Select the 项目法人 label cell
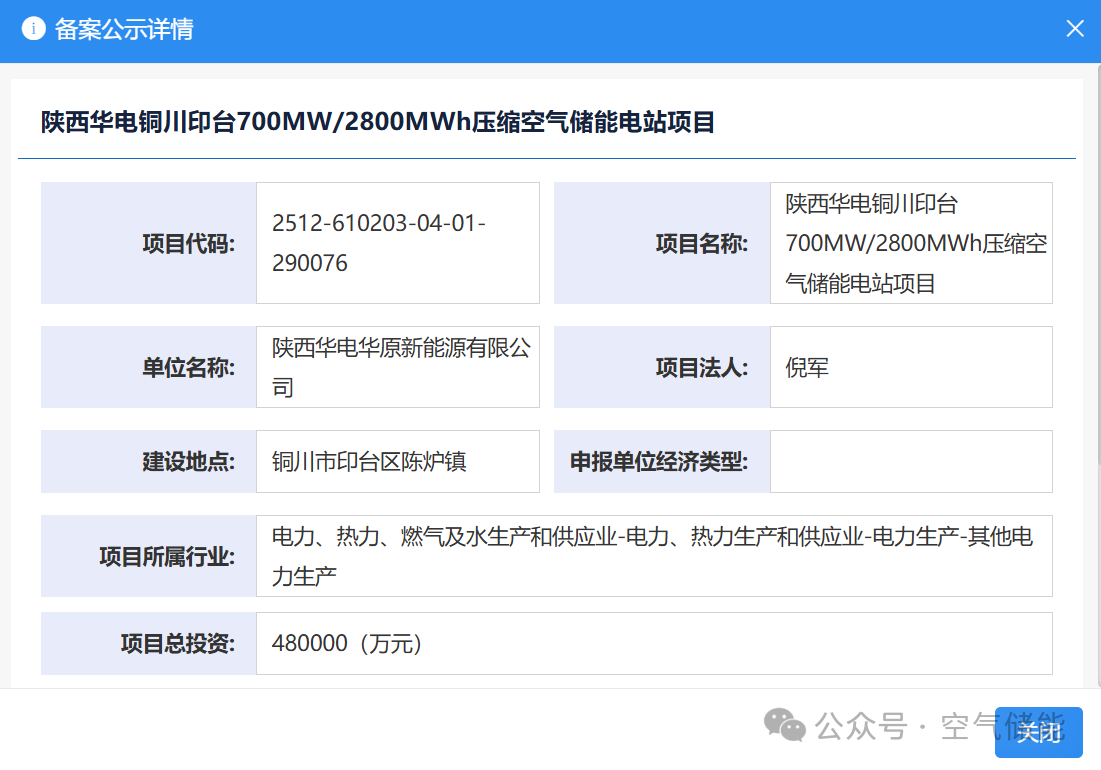Image resolution: width=1101 pixels, height=770 pixels. (662, 367)
